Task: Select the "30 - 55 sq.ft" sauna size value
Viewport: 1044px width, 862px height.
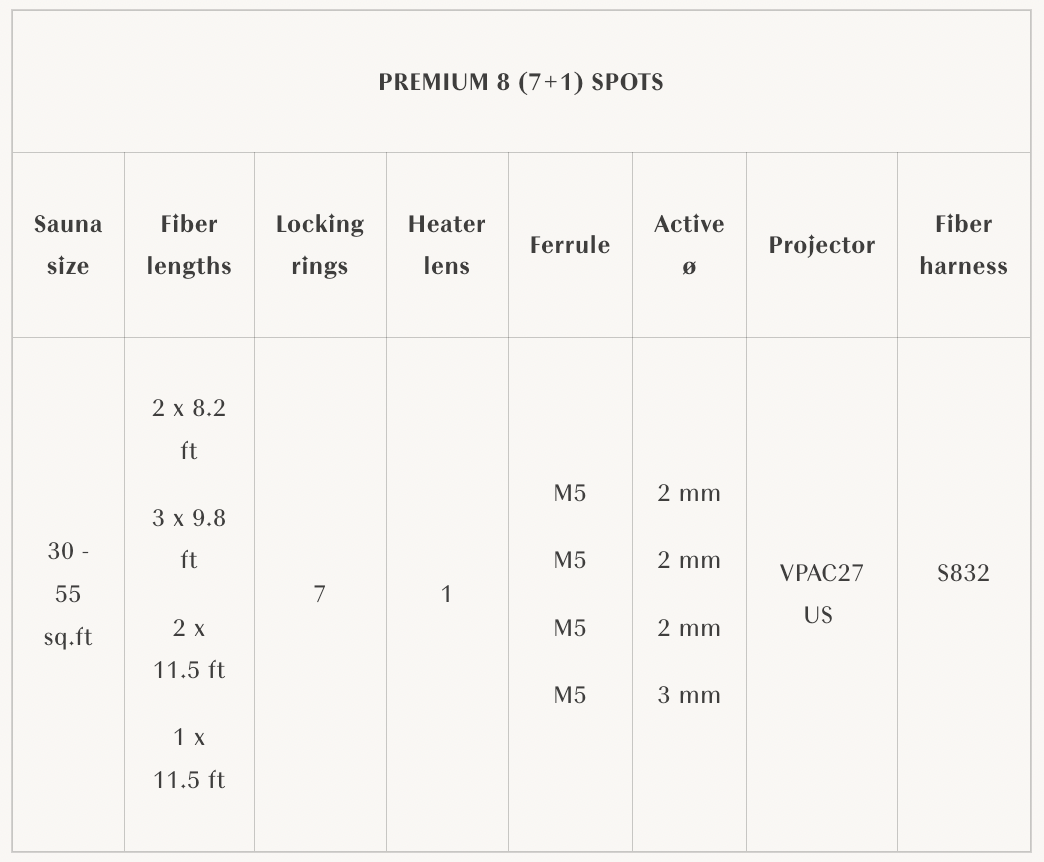Action: point(68,594)
